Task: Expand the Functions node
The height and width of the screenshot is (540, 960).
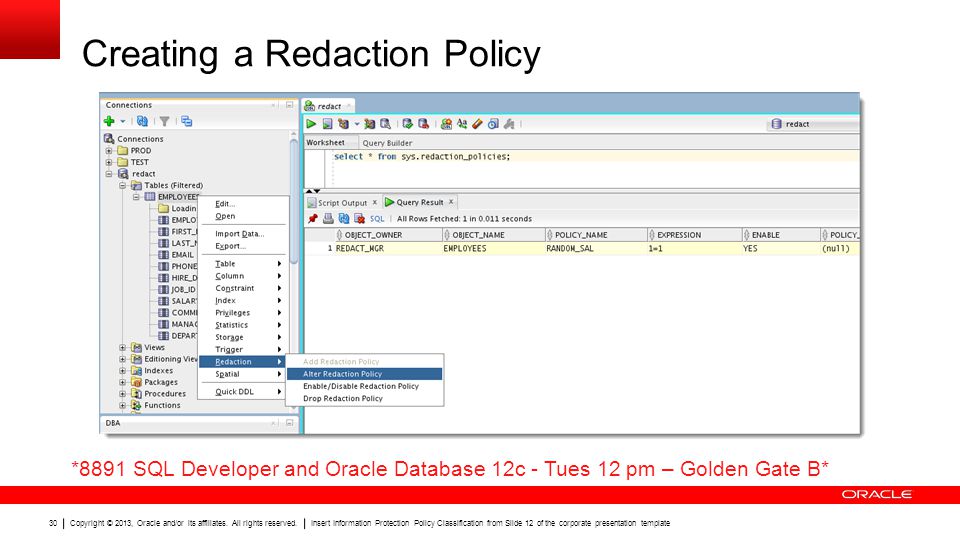Action: (x=122, y=405)
